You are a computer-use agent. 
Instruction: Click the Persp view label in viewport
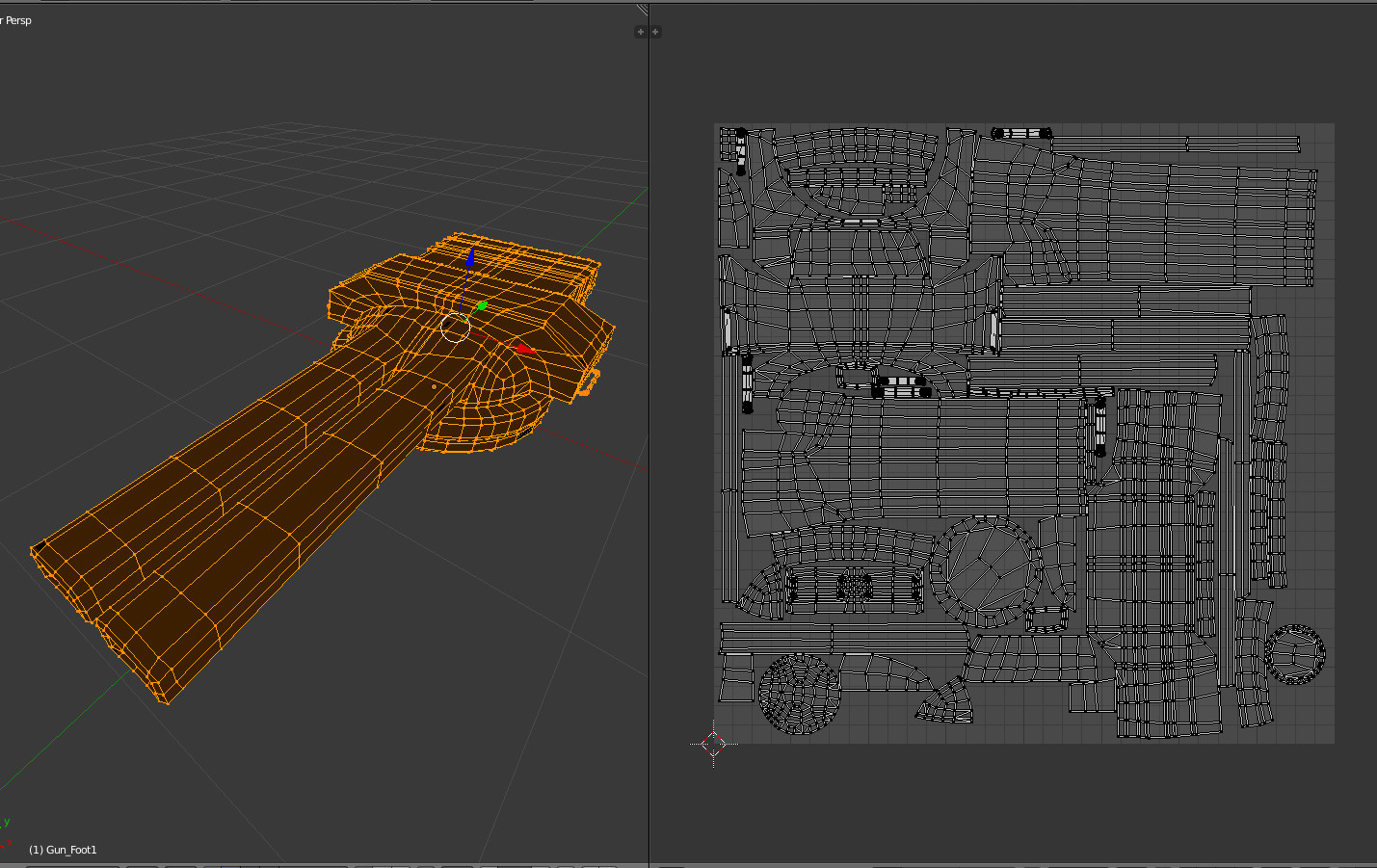click(17, 20)
